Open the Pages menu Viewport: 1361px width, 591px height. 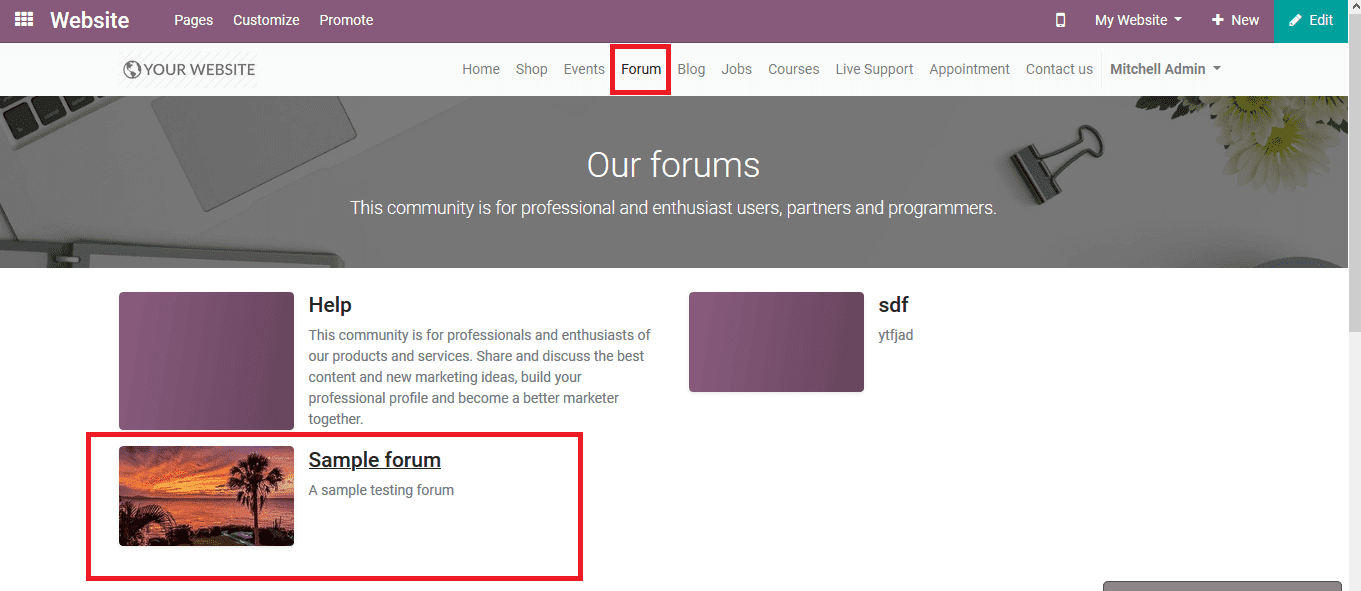(x=193, y=20)
